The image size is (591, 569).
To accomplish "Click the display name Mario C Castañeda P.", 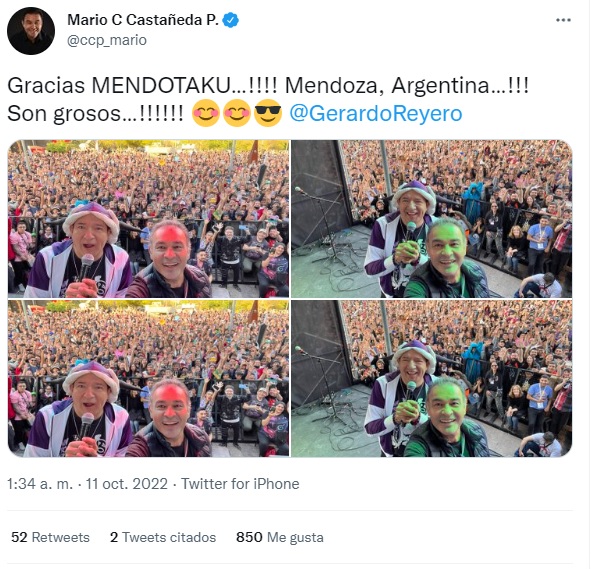I will point(143,20).
